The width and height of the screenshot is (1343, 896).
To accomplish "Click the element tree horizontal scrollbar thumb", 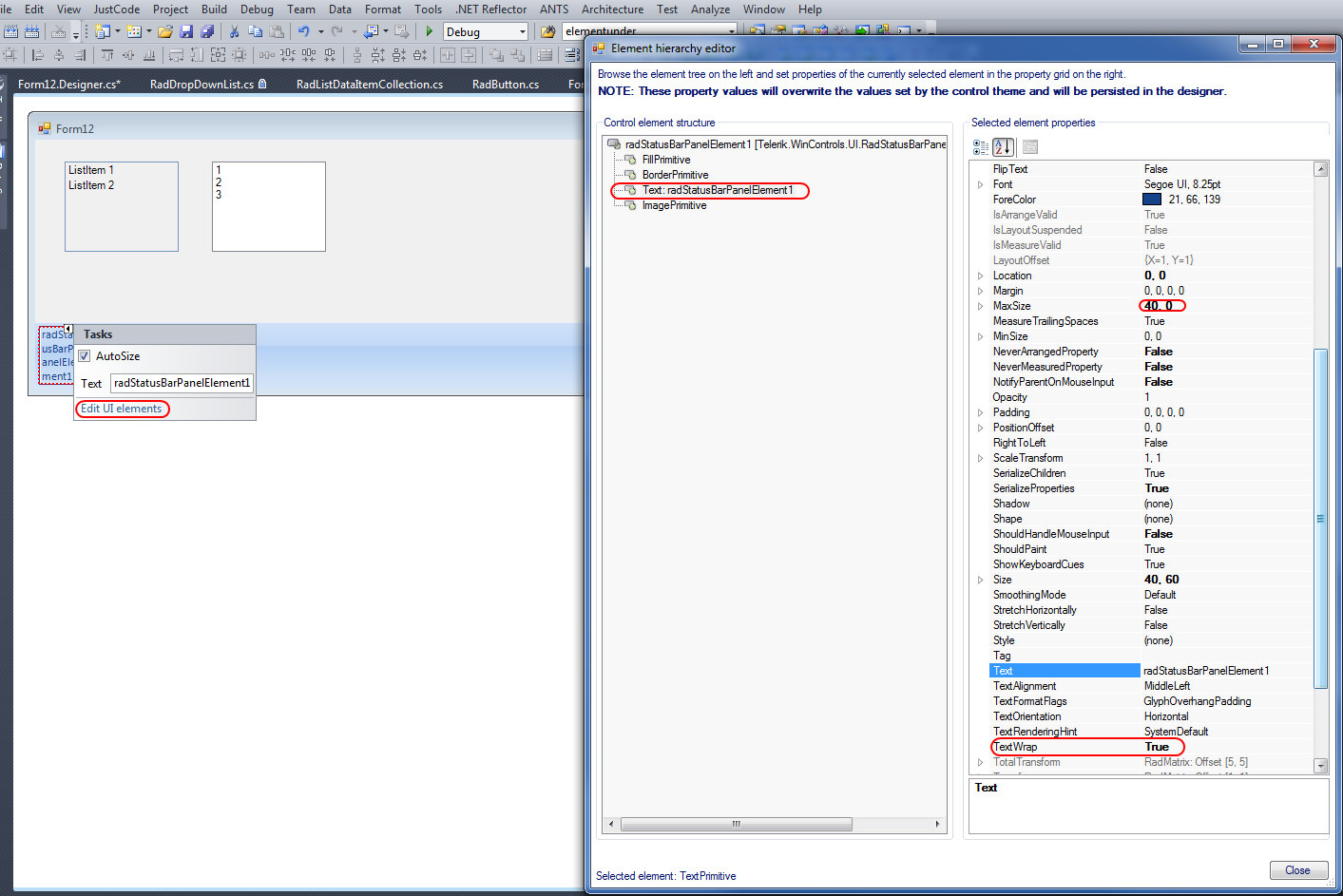I will [736, 824].
